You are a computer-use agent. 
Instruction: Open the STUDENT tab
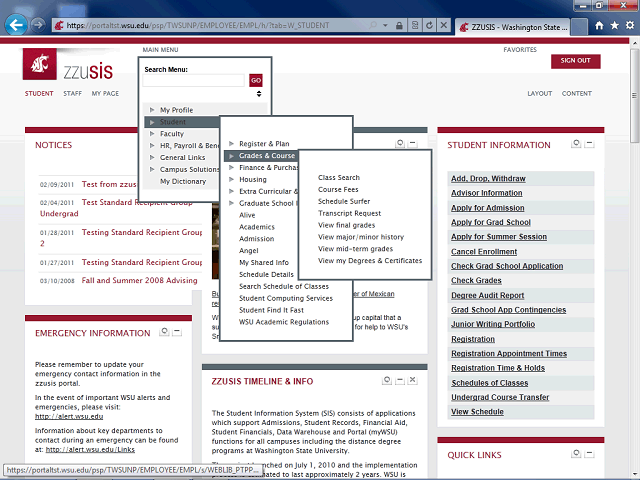(39, 93)
